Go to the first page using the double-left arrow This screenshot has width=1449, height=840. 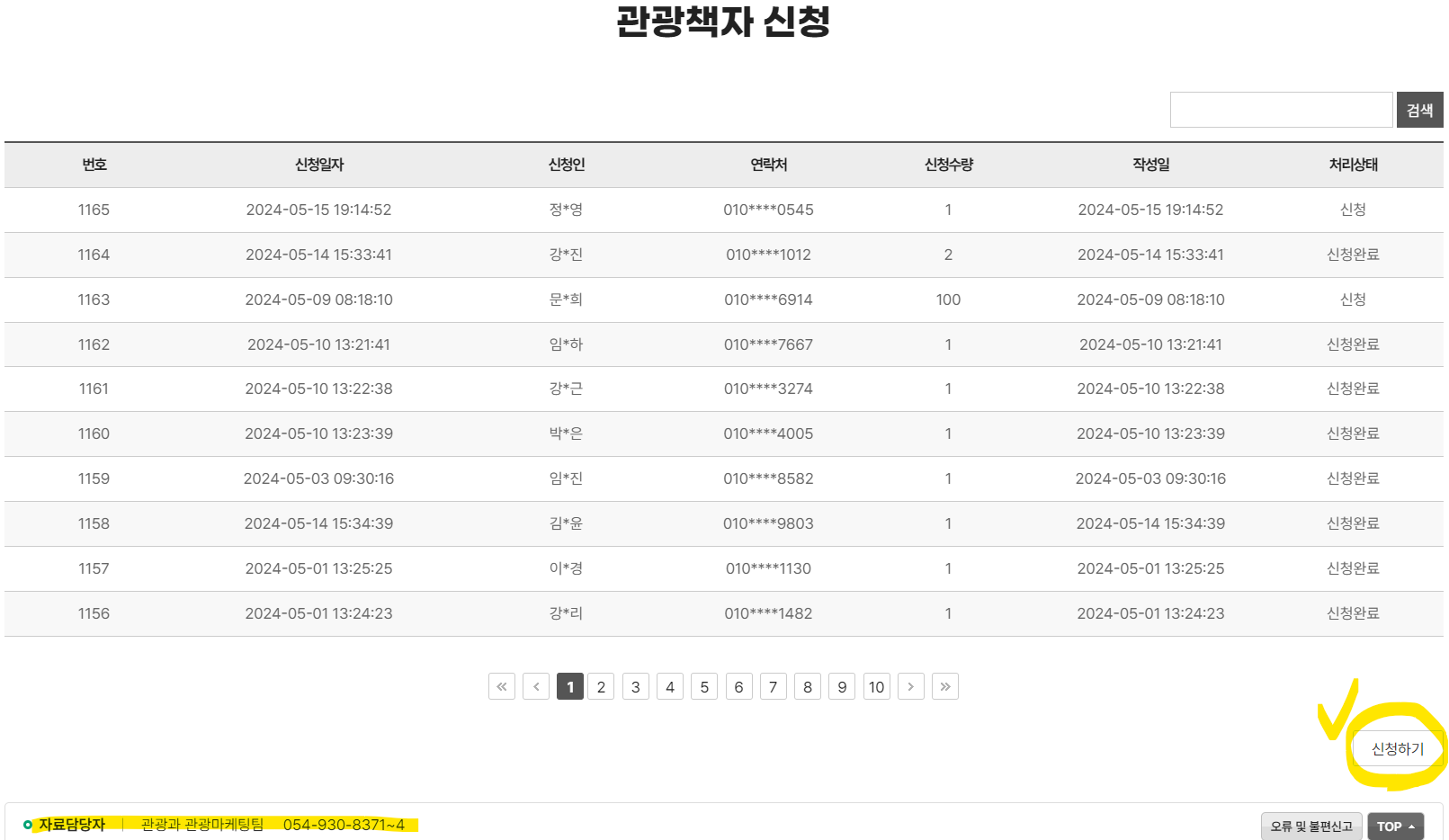click(502, 686)
